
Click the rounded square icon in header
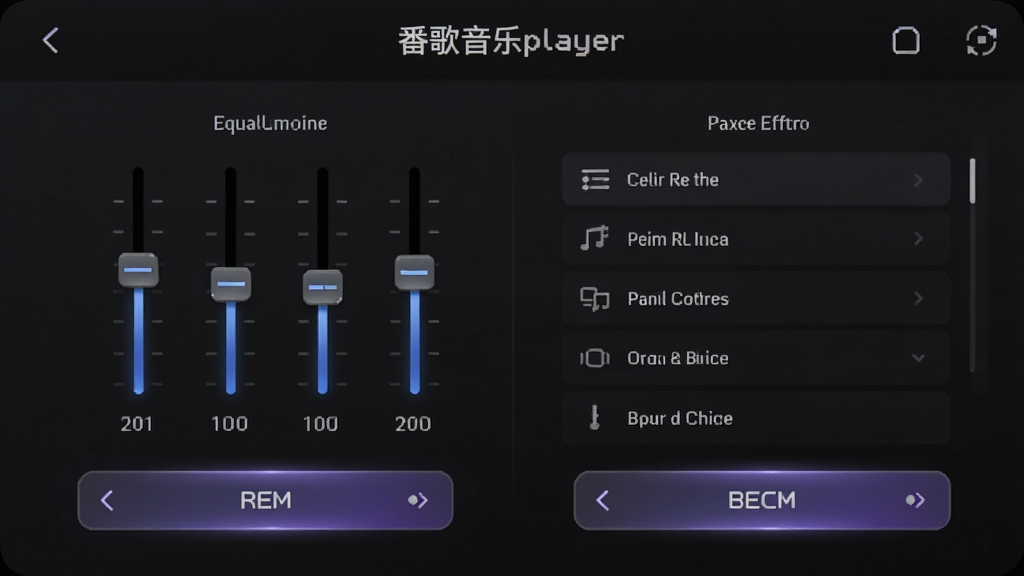coord(906,40)
